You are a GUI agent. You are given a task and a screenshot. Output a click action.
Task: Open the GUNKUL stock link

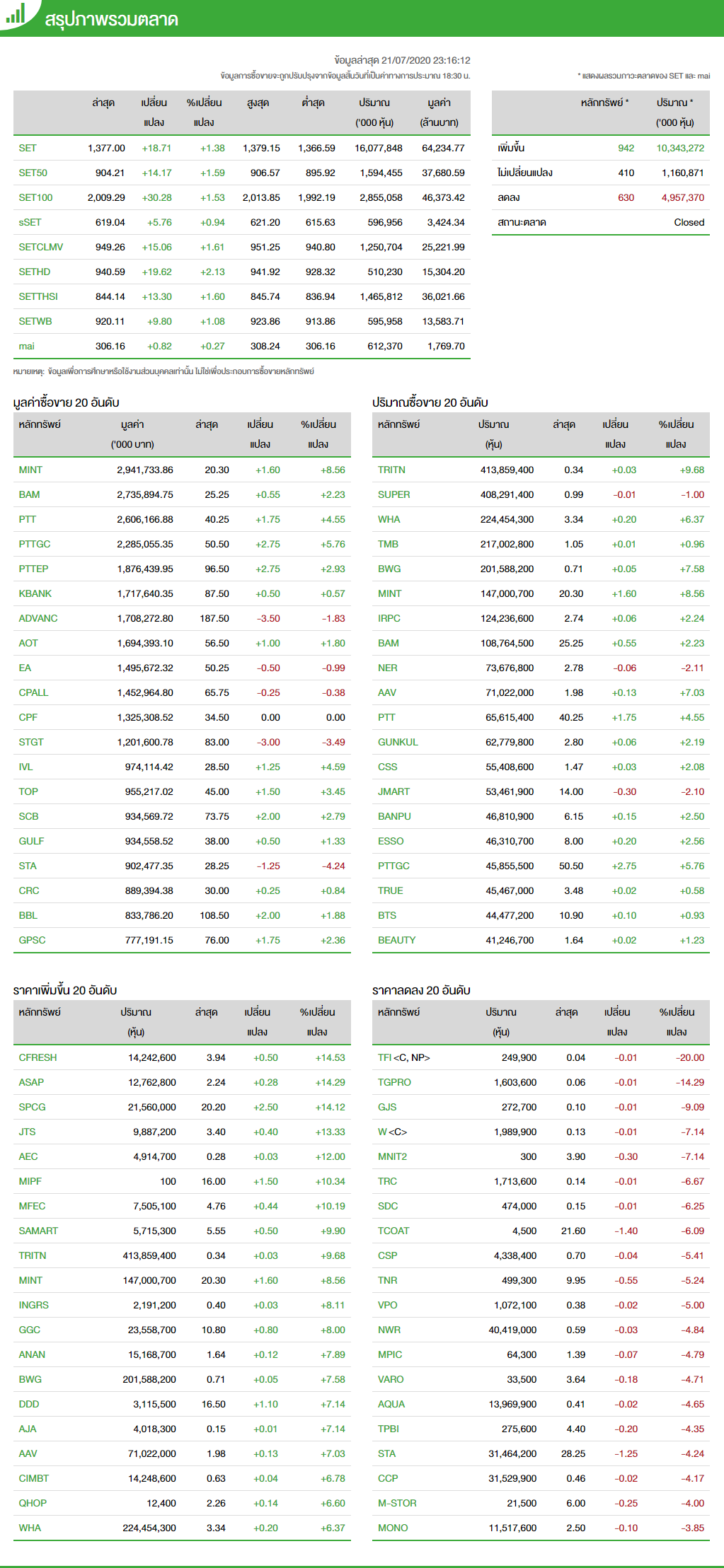coord(398,742)
